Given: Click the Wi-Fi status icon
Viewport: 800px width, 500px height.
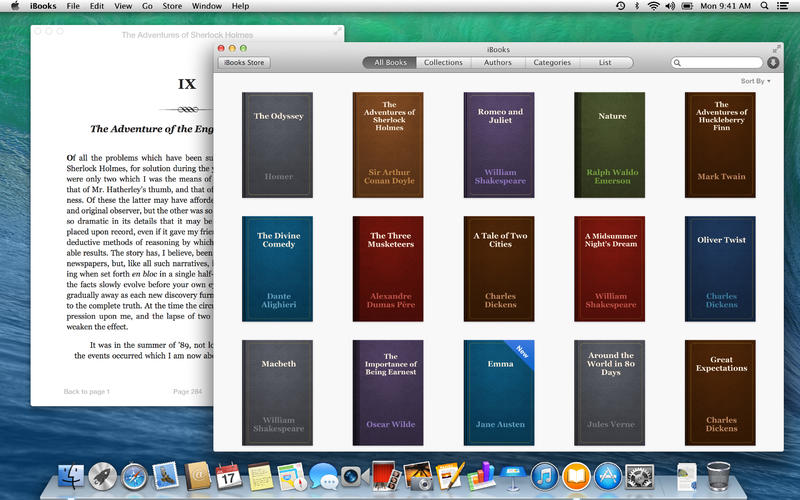Looking at the screenshot, I should tap(654, 6).
